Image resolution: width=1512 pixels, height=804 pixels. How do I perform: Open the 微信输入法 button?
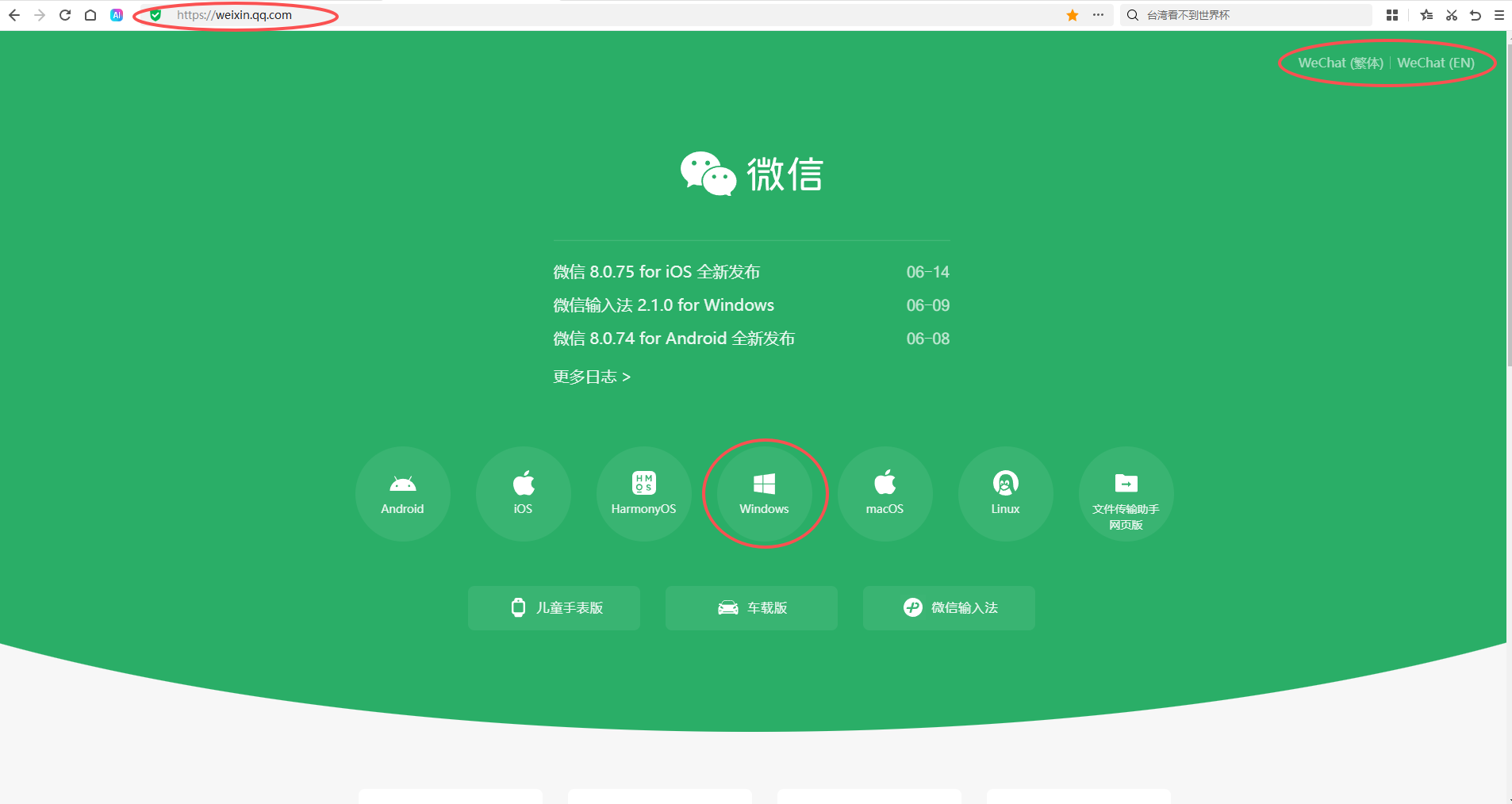(949, 608)
